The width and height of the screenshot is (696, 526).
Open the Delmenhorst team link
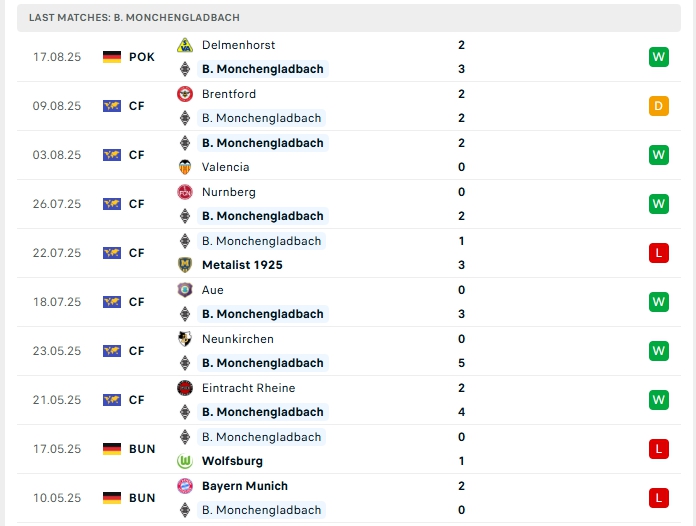(238, 45)
